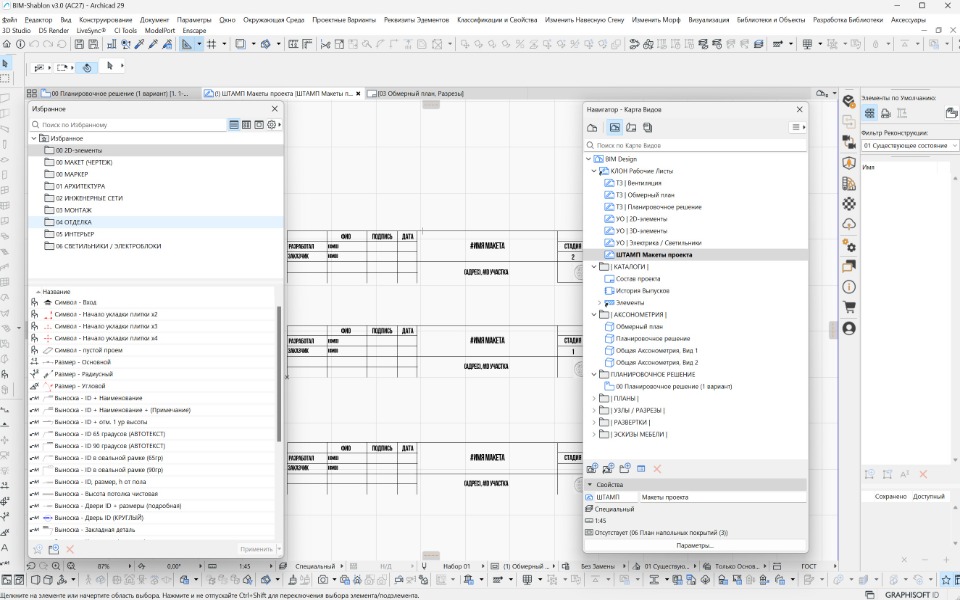
Task: Click the Favorites search field
Action: tap(129, 124)
